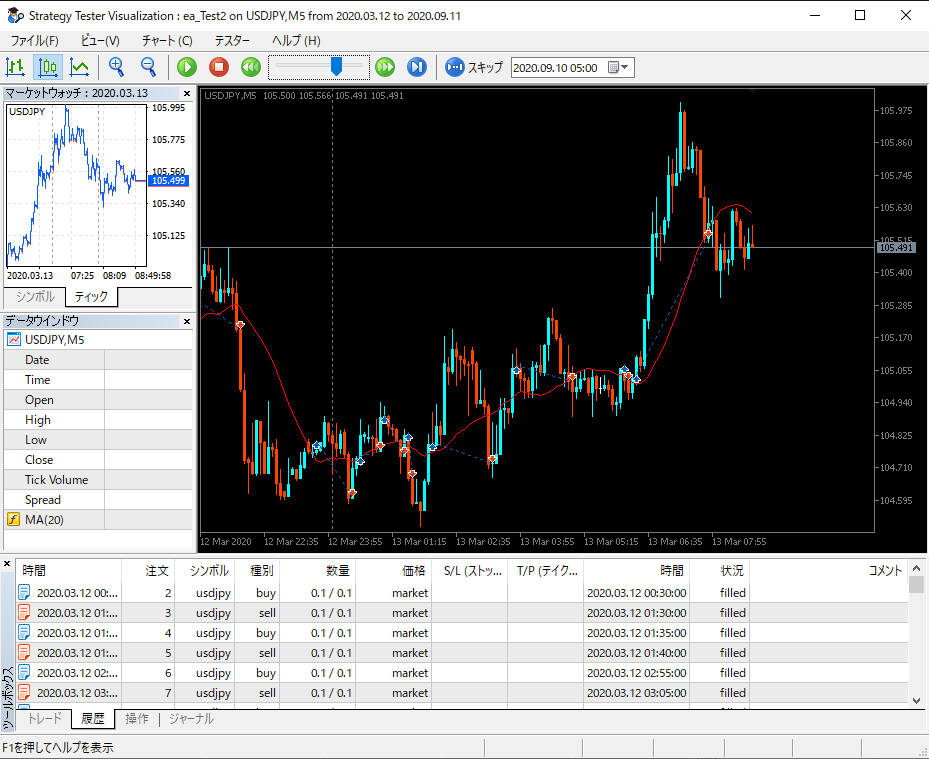Screen dimensions: 929x759
Task: Click timestamp 2020.03.12 03:05:00 in history
Action: coord(636,693)
